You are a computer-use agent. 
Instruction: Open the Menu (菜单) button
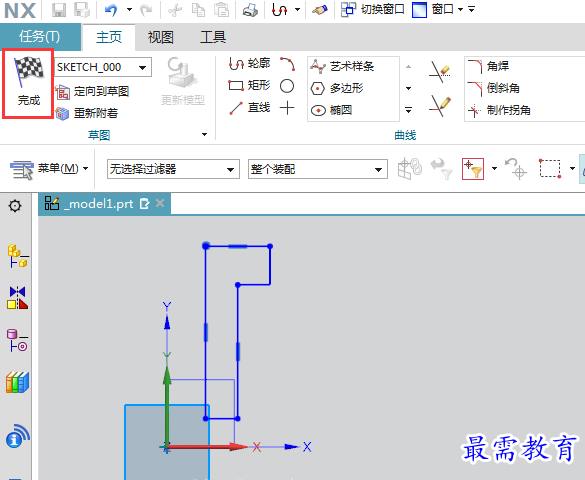point(49,169)
